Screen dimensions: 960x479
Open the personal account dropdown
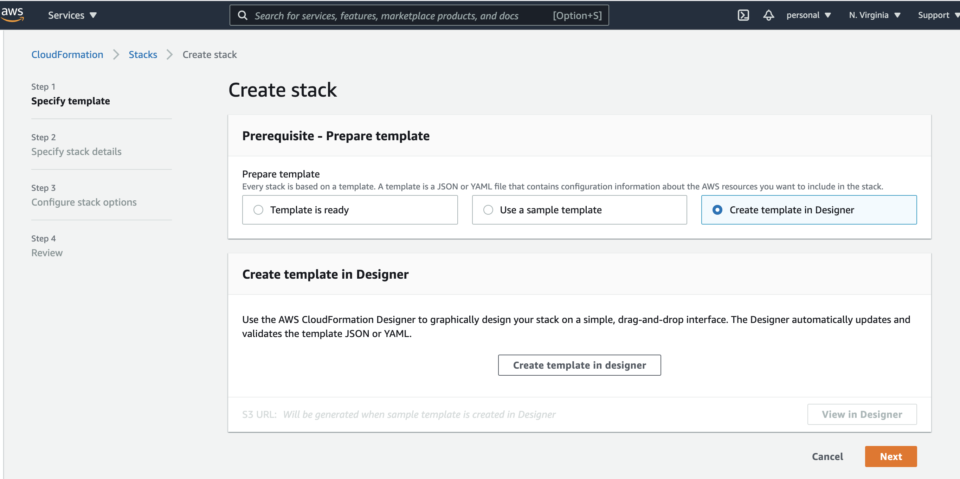coord(809,15)
